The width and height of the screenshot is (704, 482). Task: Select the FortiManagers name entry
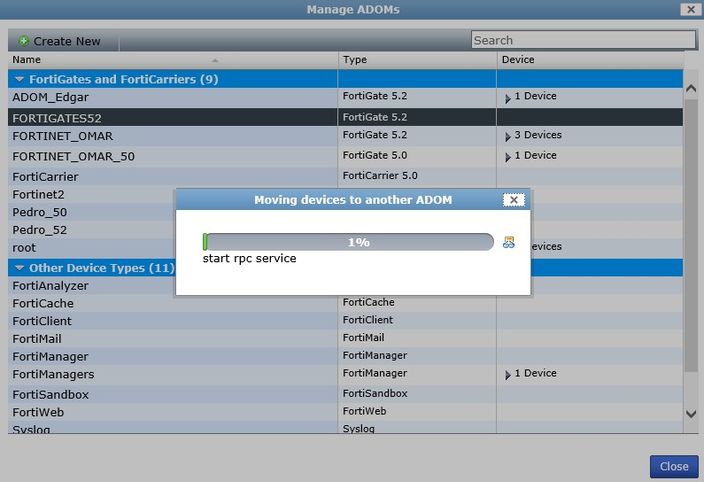(x=53, y=374)
